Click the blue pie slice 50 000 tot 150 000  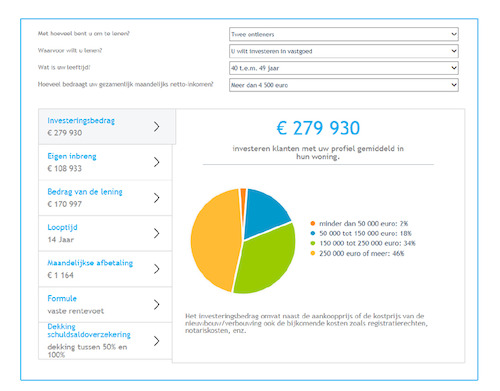point(266,212)
